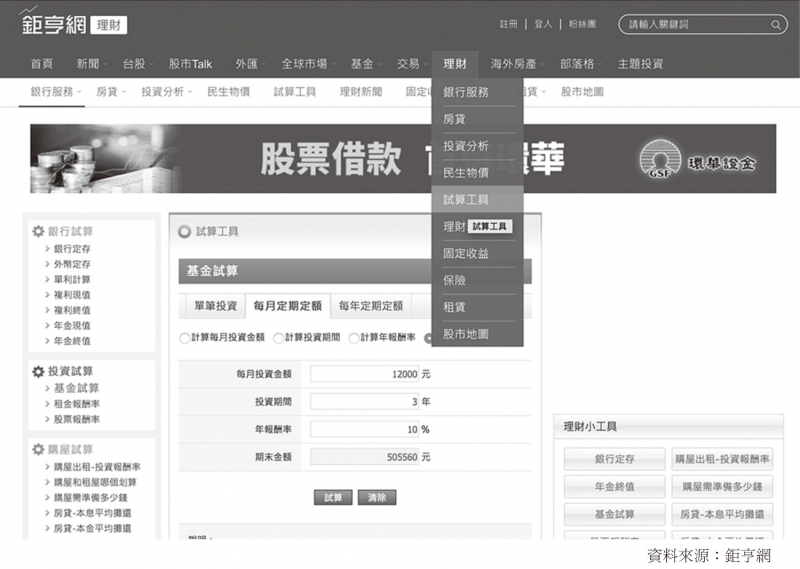Select 計算年報酬率 radio button
This screenshot has height=569, width=800.
pos(354,338)
